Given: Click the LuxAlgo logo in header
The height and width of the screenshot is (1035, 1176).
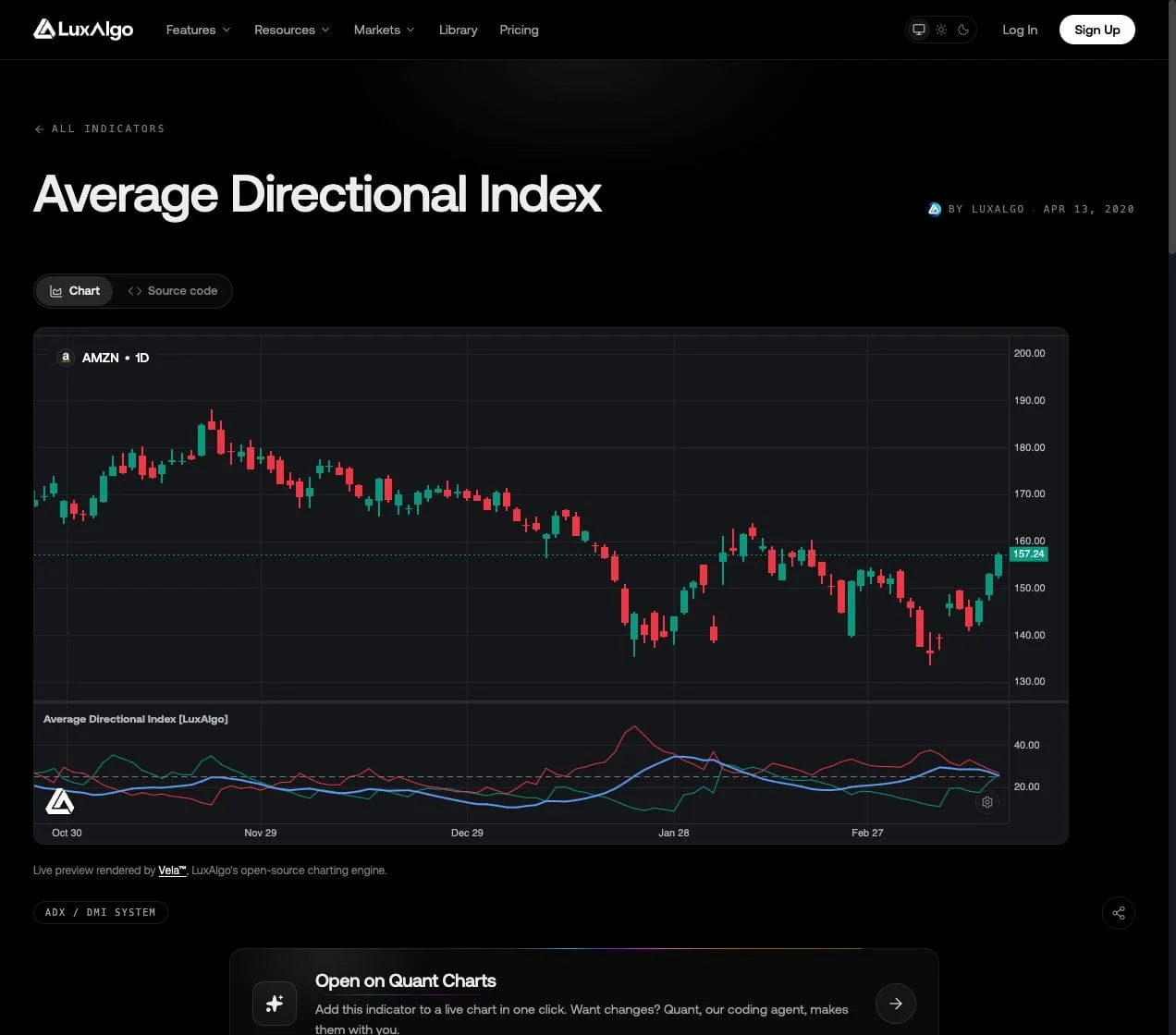Looking at the screenshot, I should pos(83,30).
